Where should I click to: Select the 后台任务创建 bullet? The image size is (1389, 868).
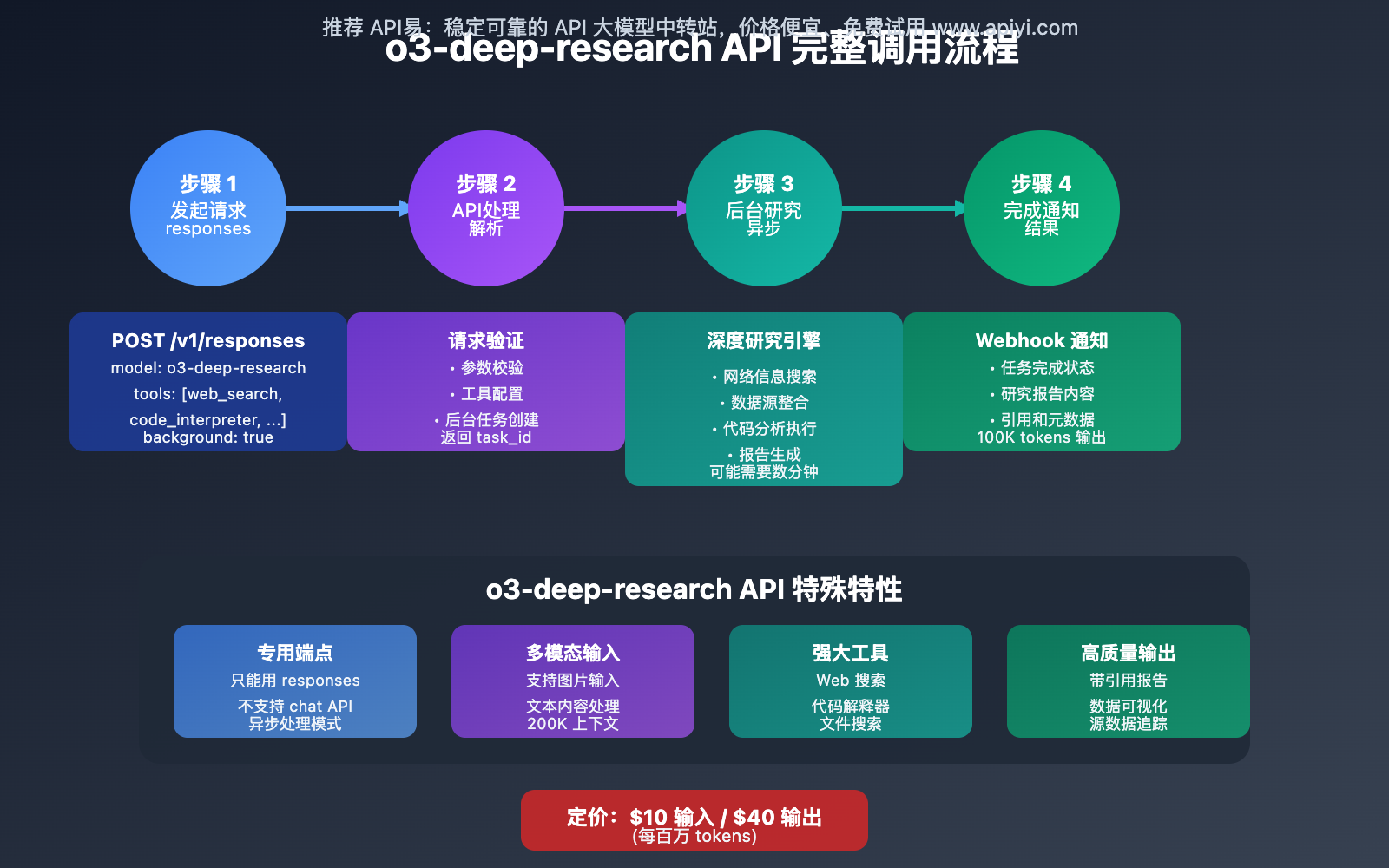click(486, 420)
